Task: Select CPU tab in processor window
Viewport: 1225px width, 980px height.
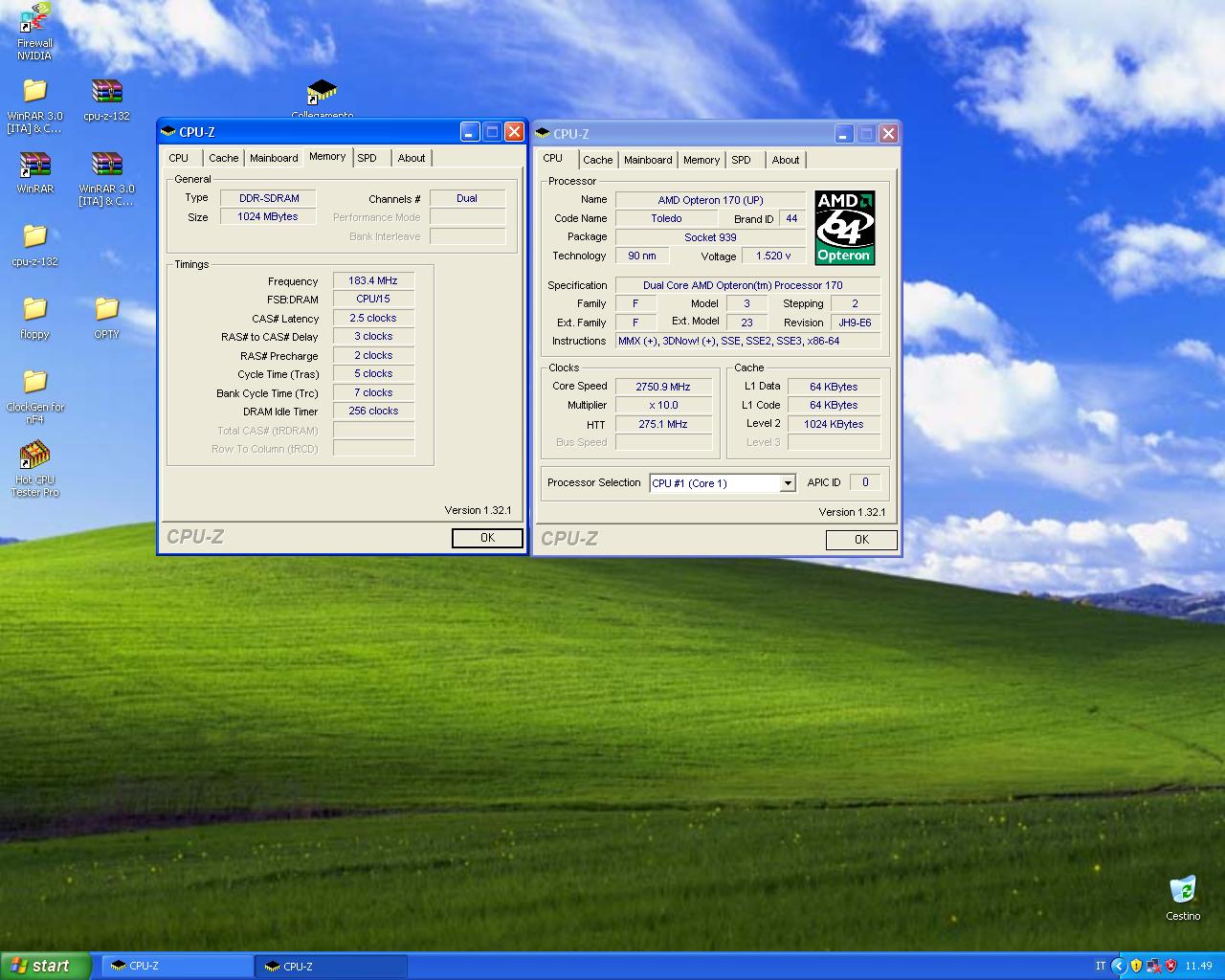Action: pos(553,159)
